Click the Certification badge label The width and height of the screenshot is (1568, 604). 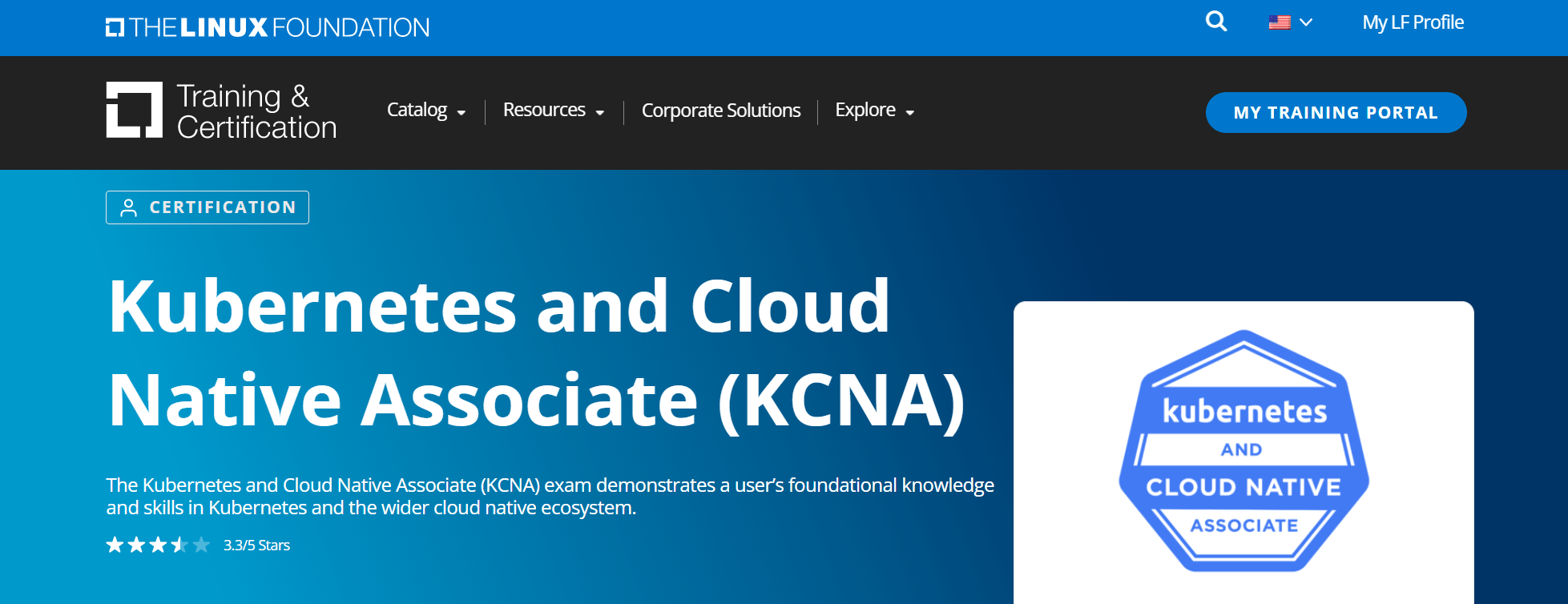[208, 207]
